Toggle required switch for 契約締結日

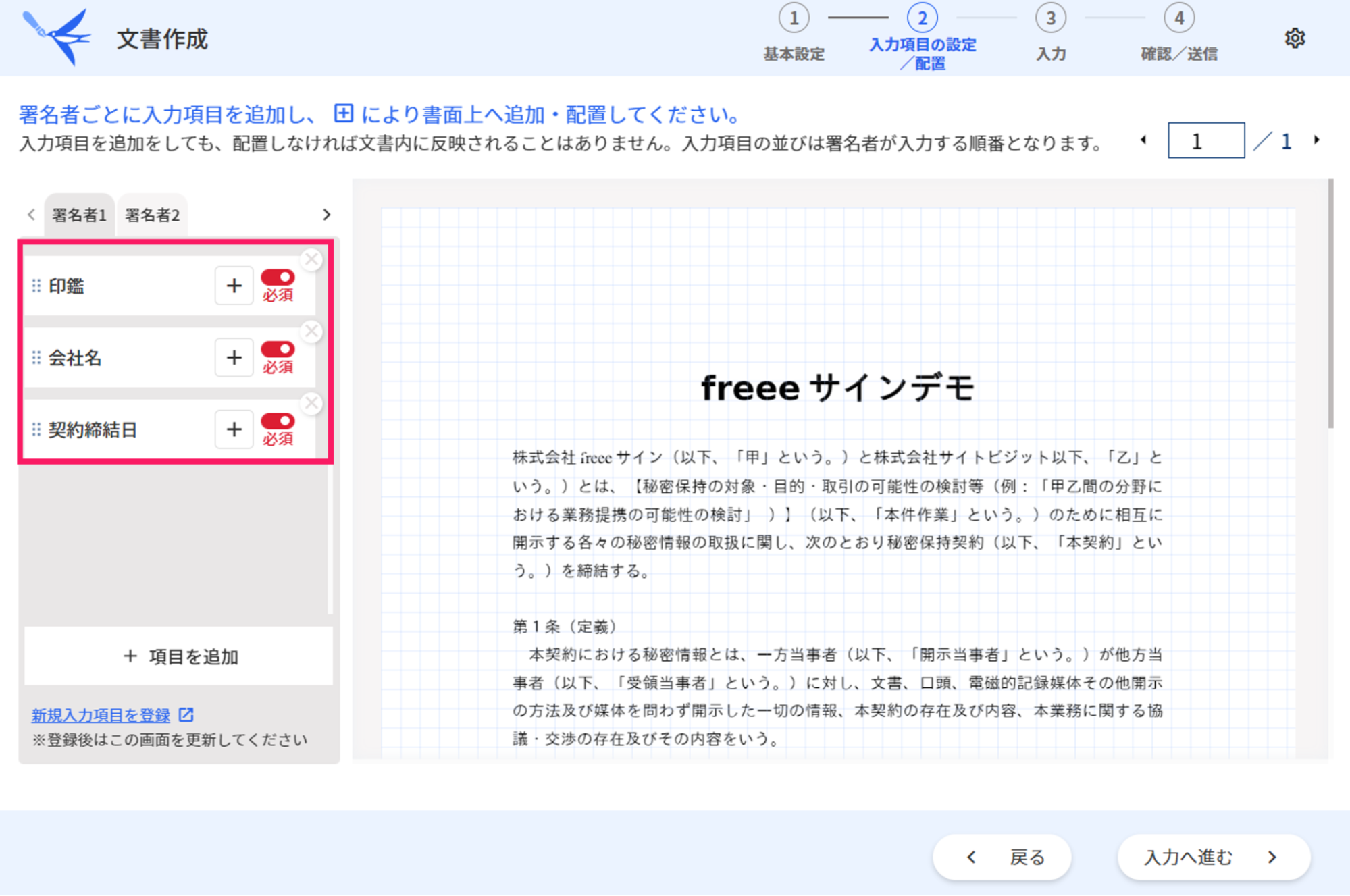pyautogui.click(x=278, y=421)
